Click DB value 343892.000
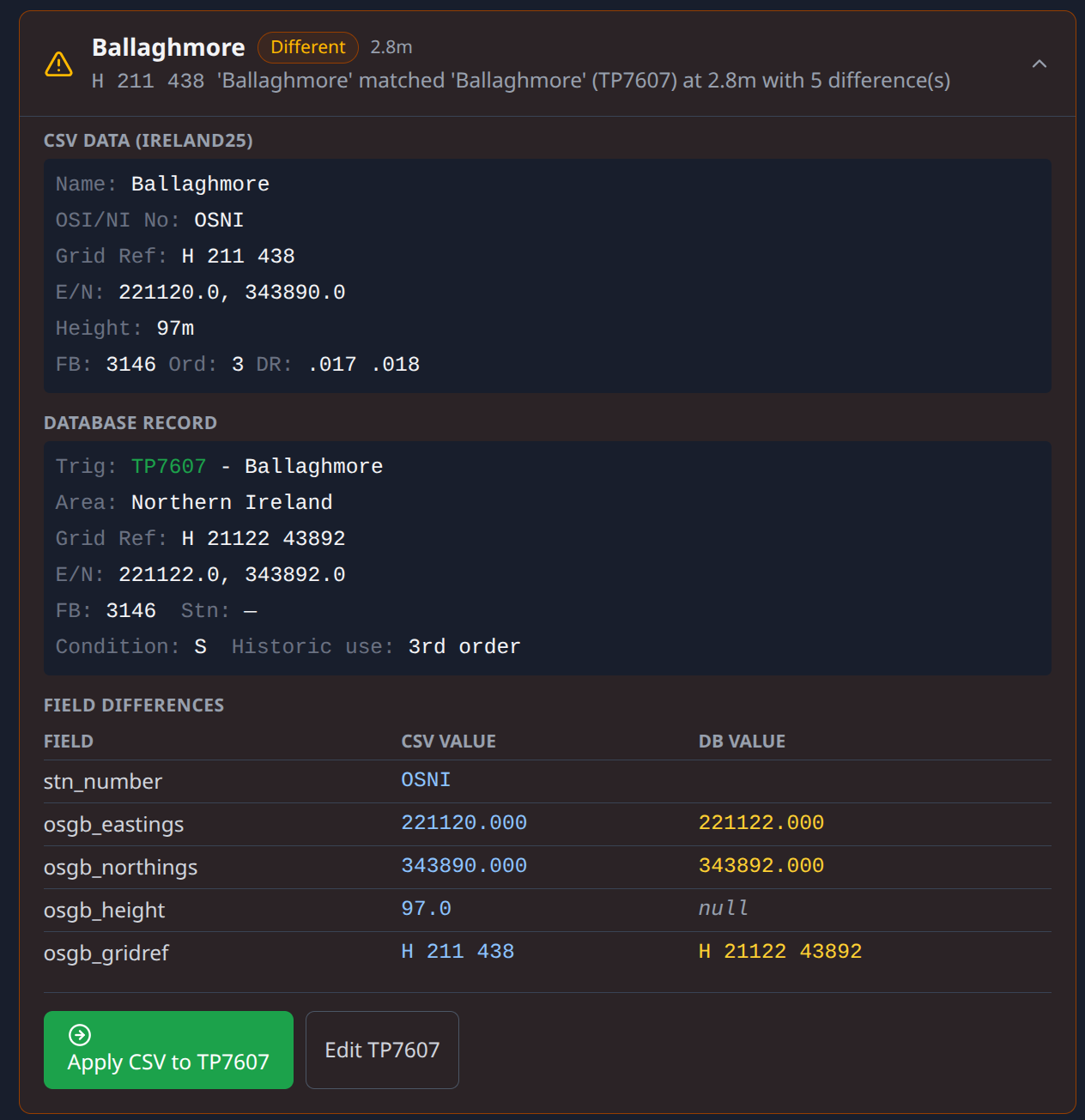Image resolution: width=1085 pixels, height=1120 pixels. [761, 865]
